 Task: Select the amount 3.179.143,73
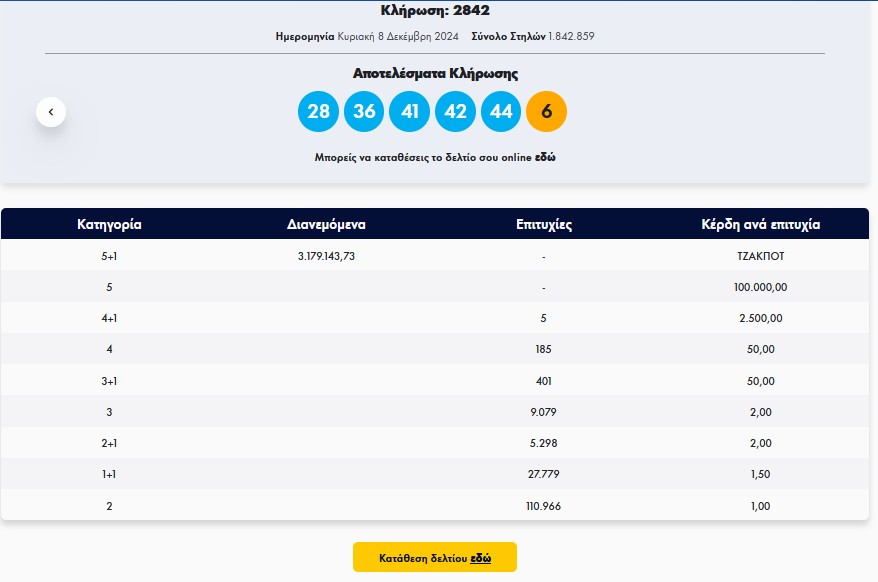pyautogui.click(x=326, y=256)
